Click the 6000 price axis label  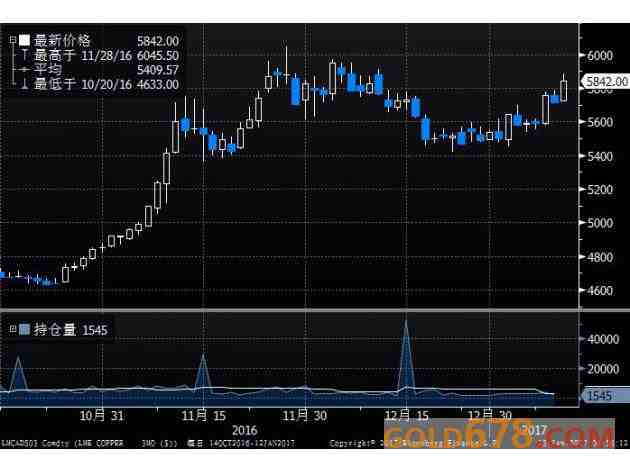[600, 55]
